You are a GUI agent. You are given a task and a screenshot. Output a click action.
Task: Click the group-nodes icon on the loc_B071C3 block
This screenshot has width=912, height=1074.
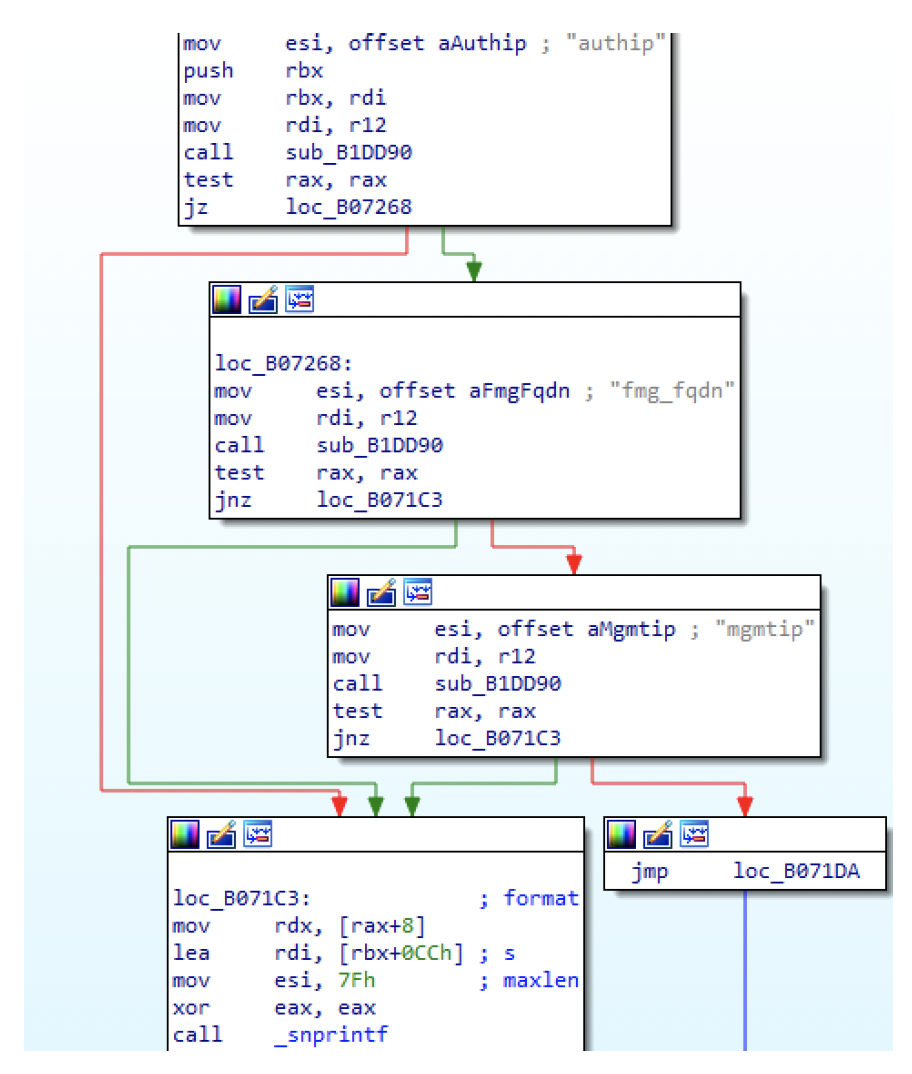tap(257, 834)
